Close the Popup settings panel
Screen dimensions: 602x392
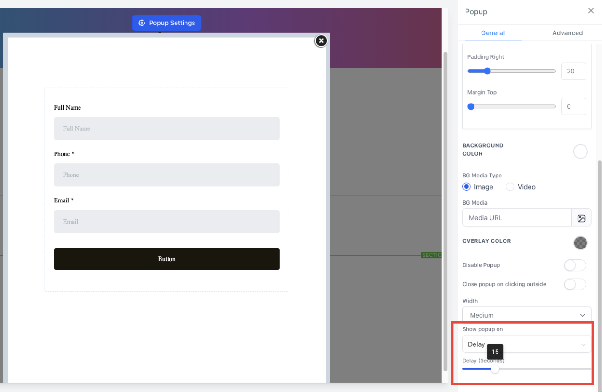click(x=590, y=11)
